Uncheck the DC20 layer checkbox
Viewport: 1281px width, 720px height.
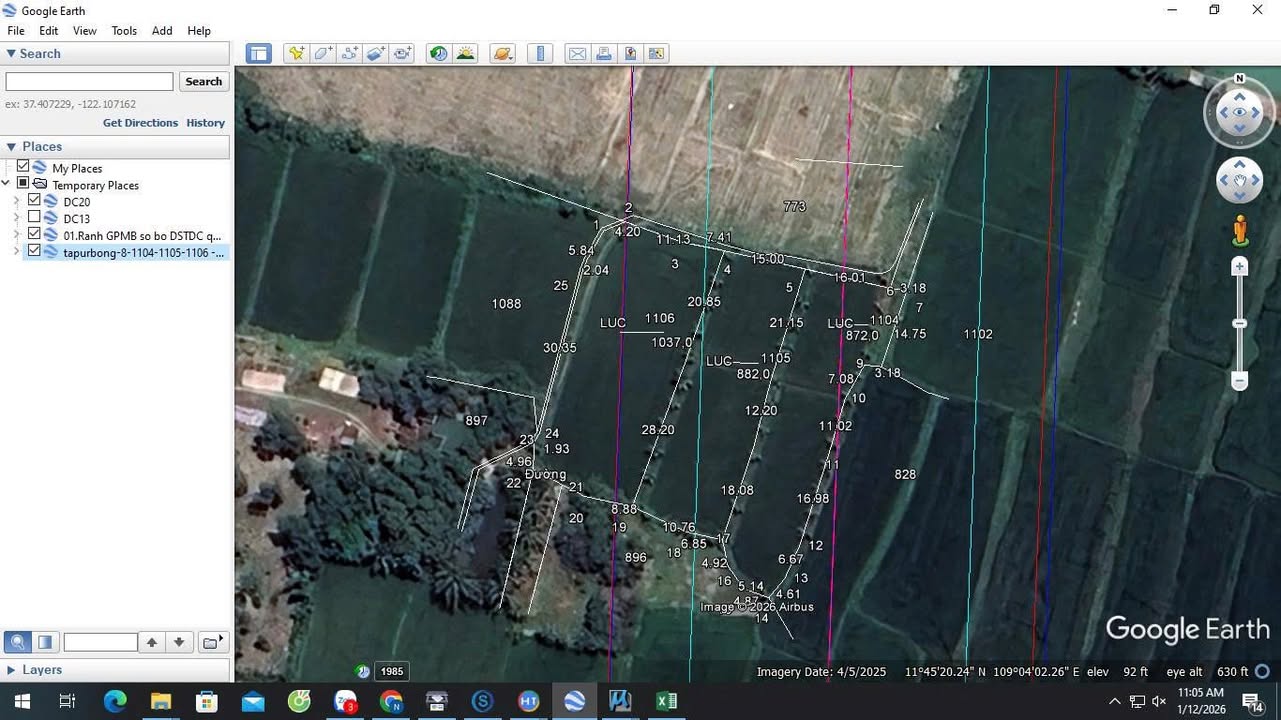tap(34, 201)
